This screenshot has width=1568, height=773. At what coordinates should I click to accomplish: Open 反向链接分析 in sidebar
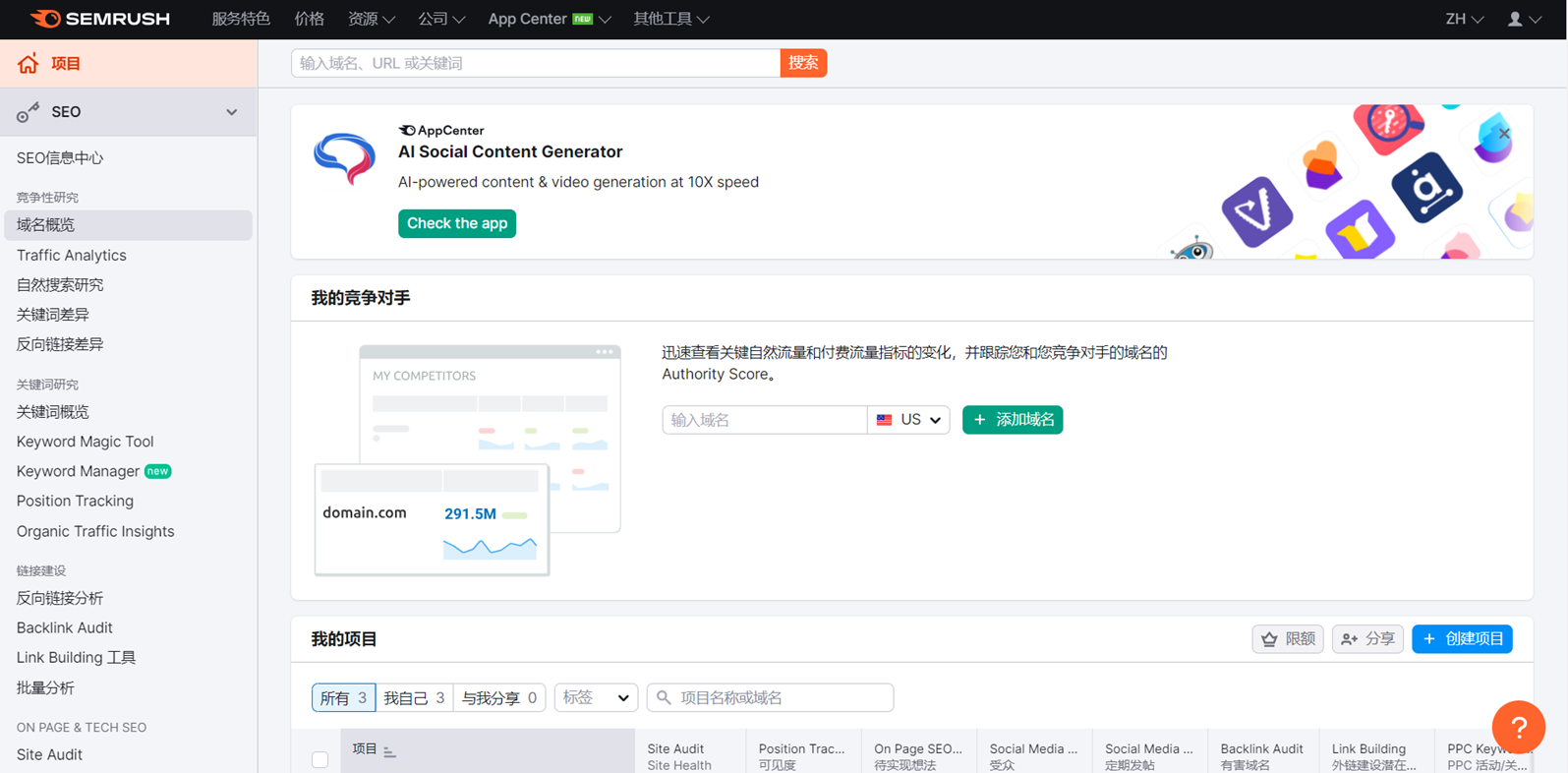coord(60,598)
